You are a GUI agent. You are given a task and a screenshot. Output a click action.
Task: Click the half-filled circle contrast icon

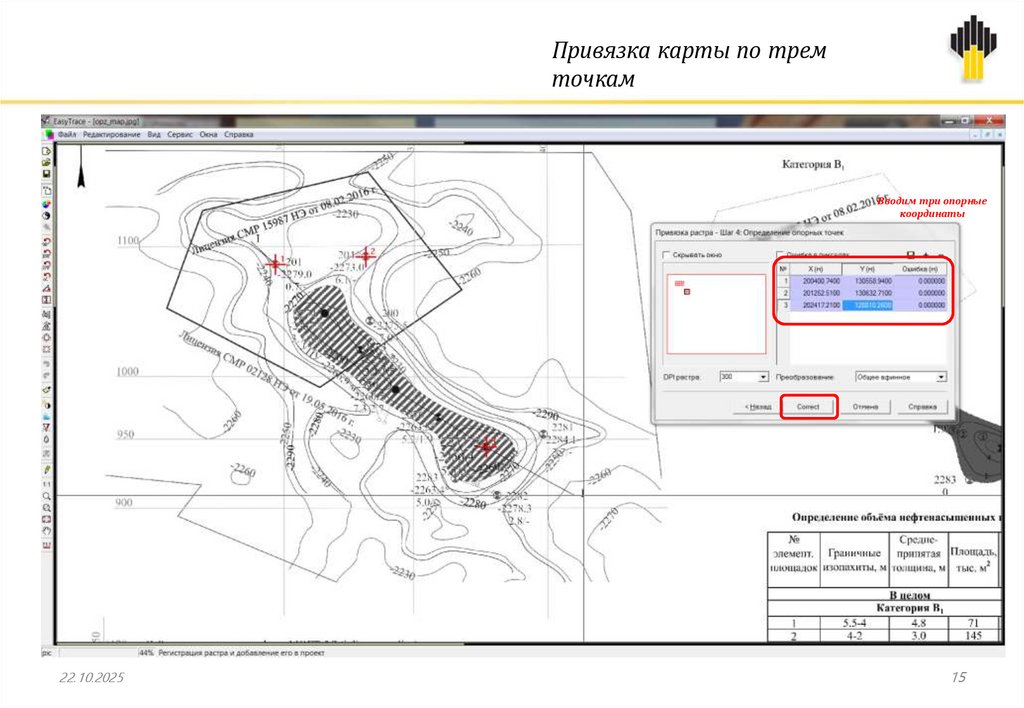coord(47,406)
